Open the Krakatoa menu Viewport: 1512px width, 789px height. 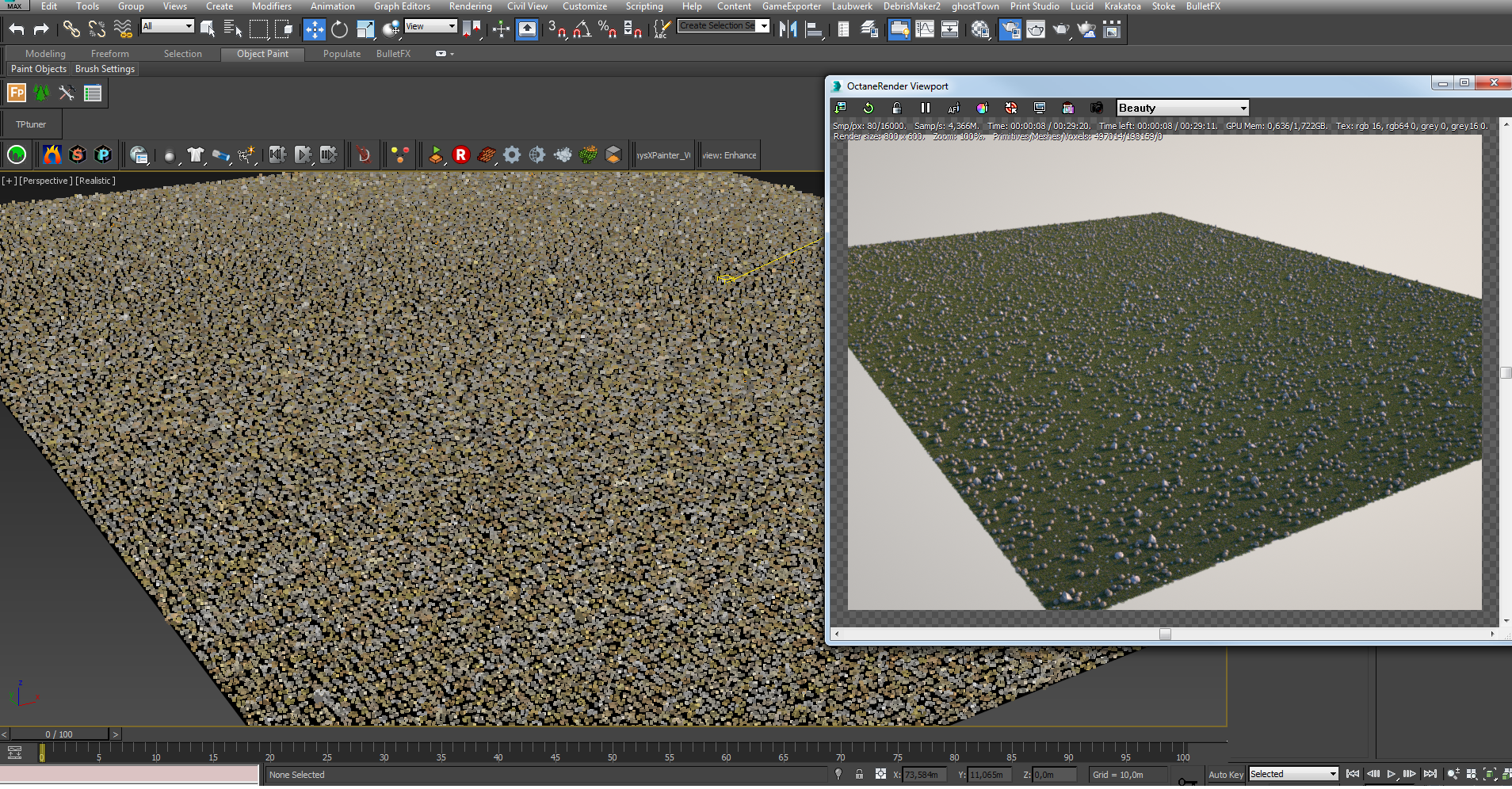point(1123,6)
